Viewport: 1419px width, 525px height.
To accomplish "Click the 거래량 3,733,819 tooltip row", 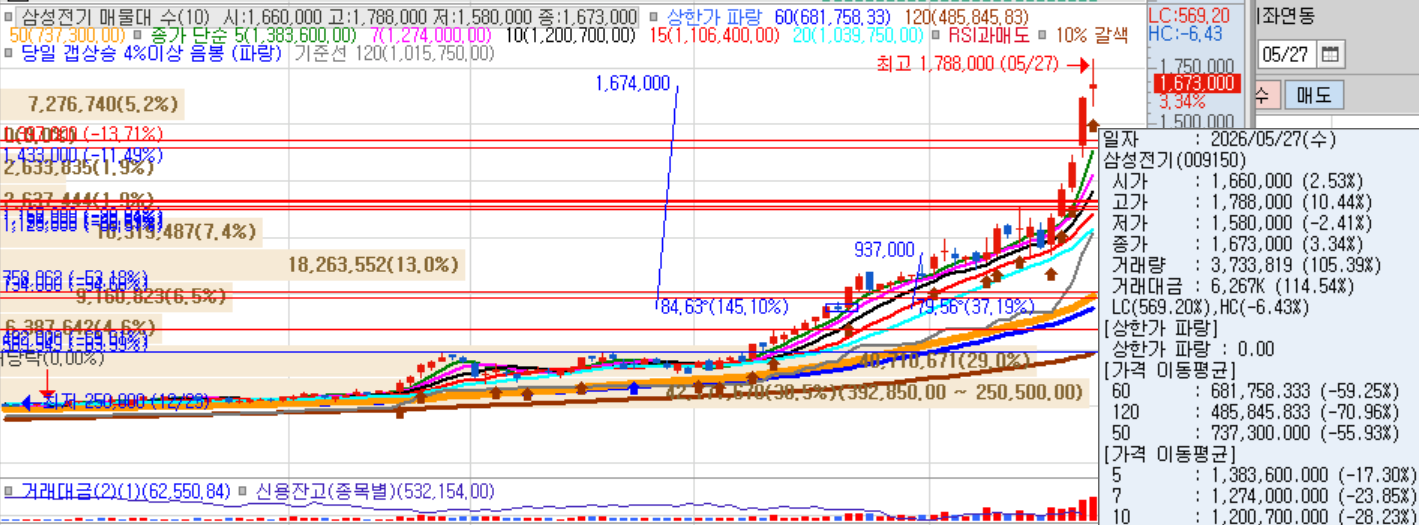I will point(1247,265).
